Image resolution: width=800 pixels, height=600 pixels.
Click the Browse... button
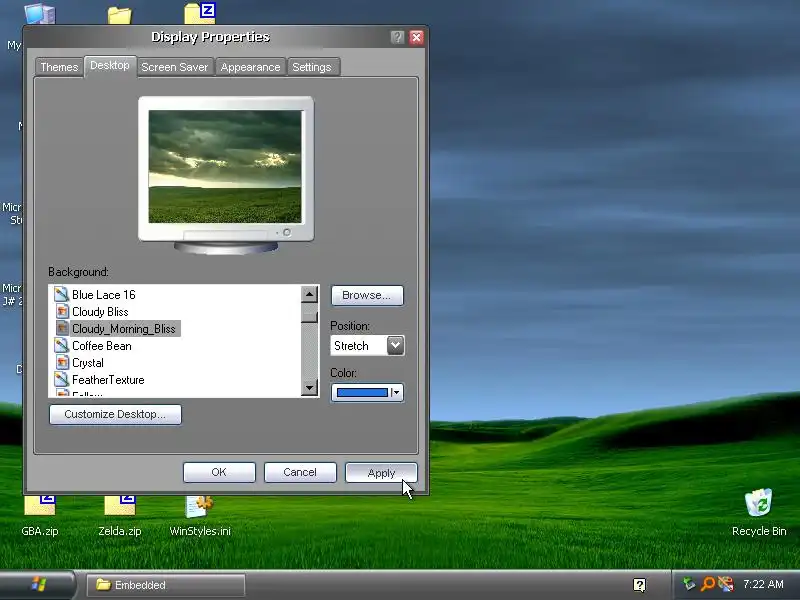click(x=367, y=295)
